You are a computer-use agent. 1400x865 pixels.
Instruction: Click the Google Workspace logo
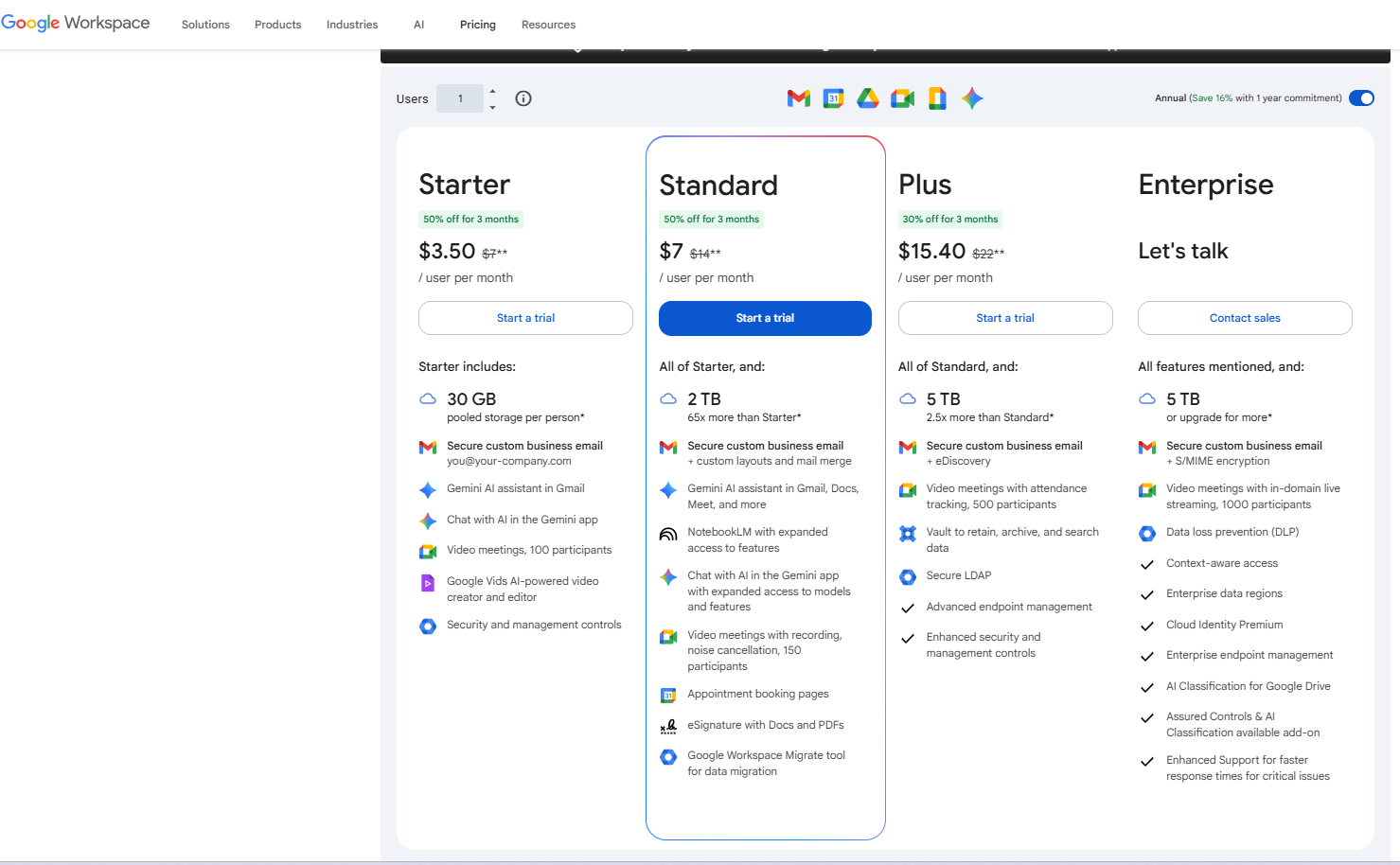(x=76, y=23)
